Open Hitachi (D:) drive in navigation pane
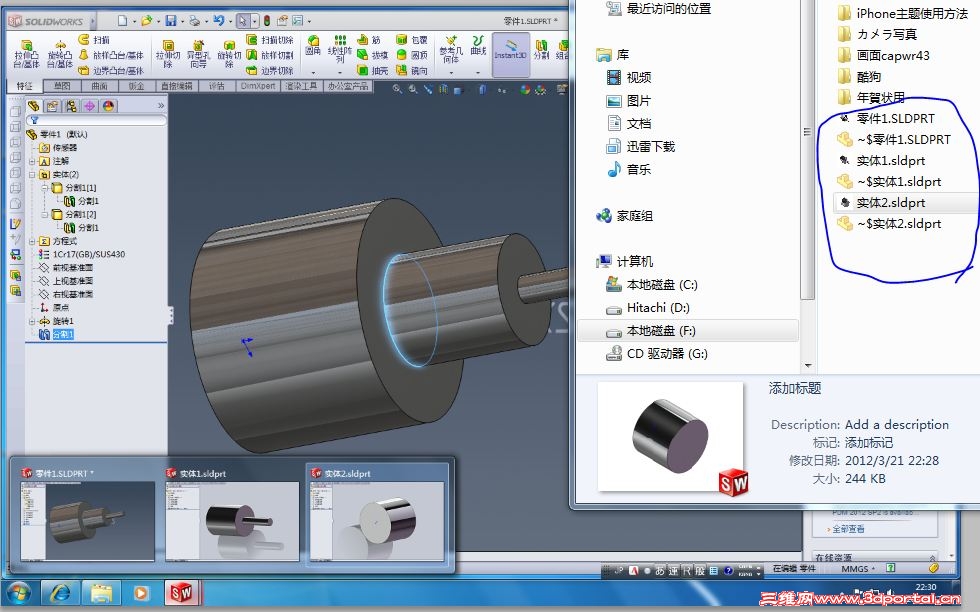The image size is (980, 612). 648,308
